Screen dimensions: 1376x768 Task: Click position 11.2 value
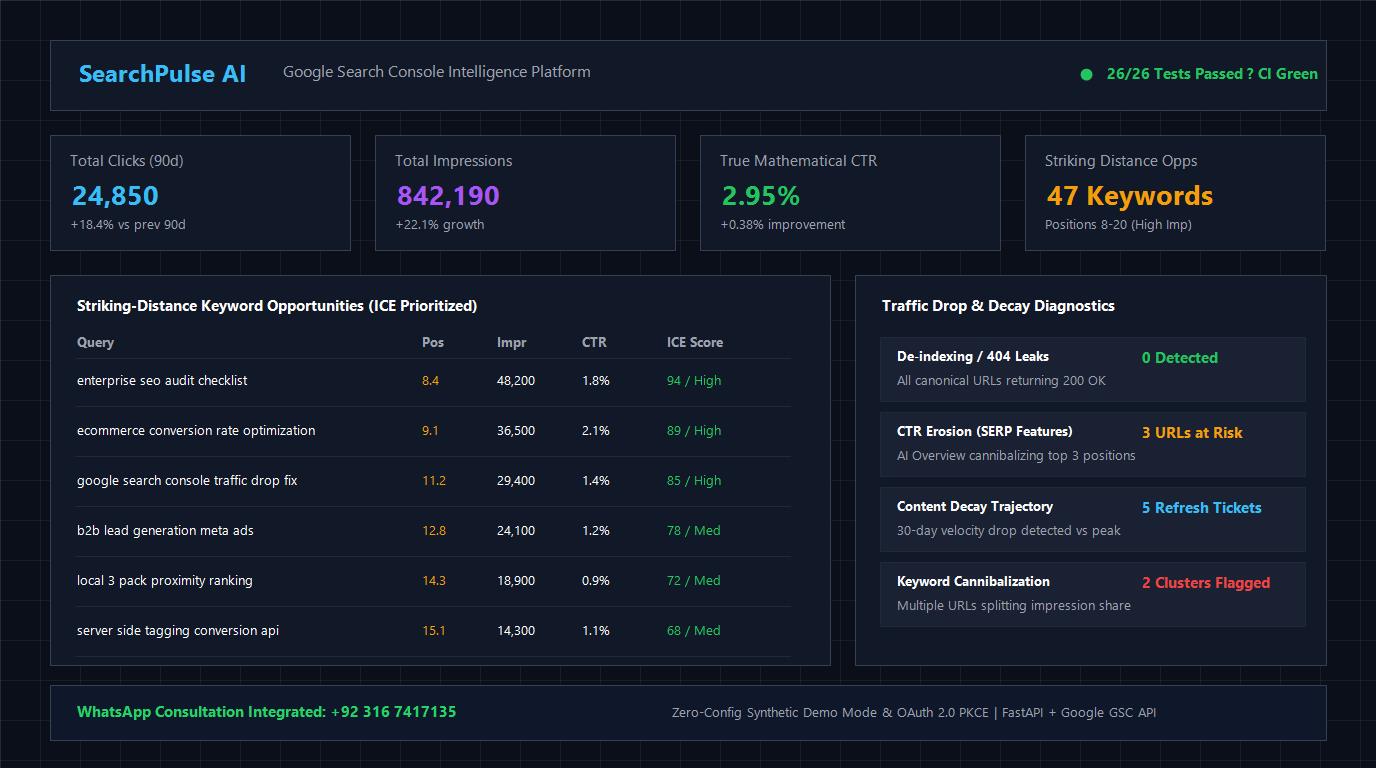click(x=434, y=481)
